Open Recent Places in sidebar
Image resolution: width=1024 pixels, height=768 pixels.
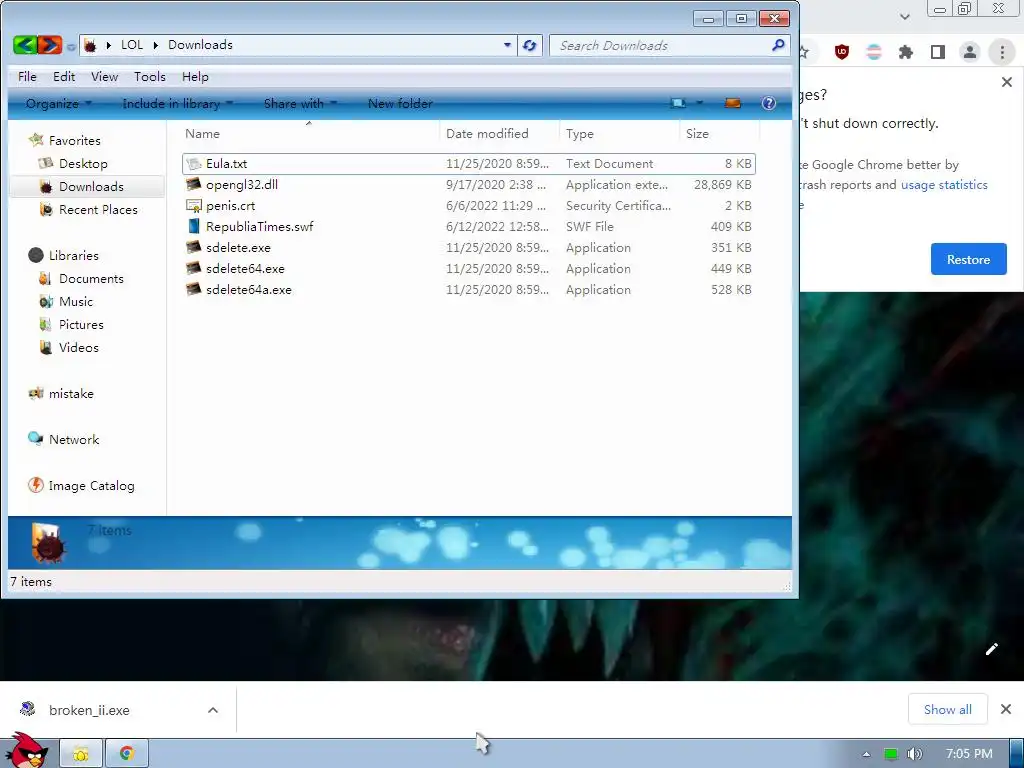(x=98, y=210)
